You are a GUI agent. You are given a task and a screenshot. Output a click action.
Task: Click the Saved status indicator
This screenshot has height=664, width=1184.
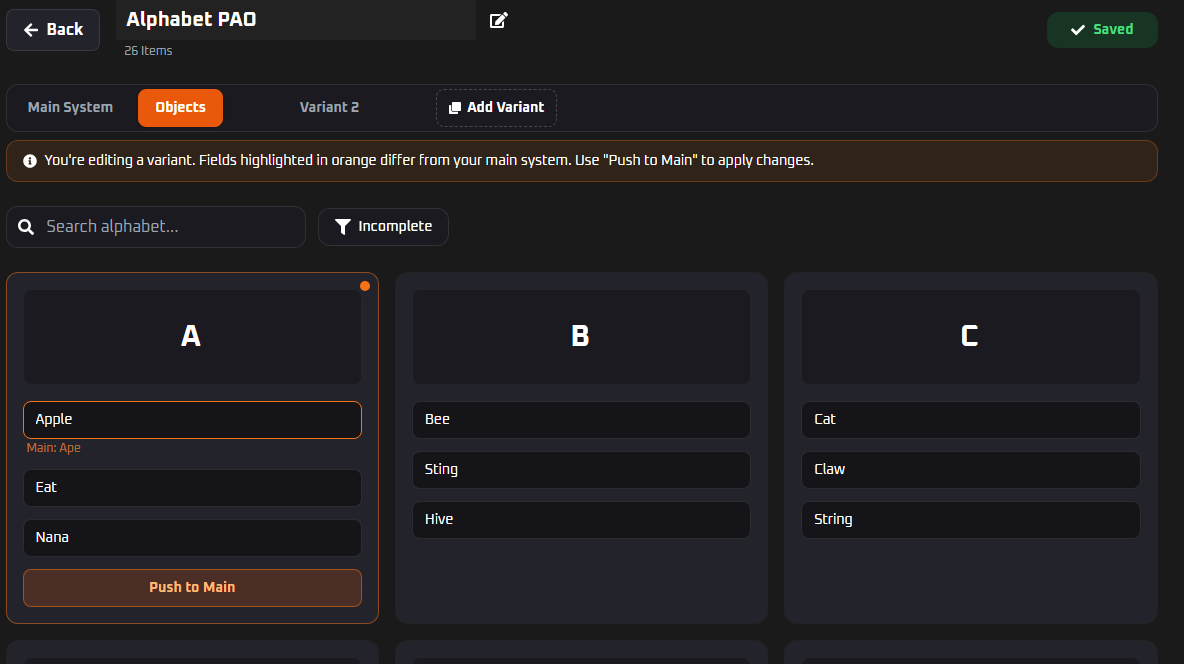(1101, 30)
